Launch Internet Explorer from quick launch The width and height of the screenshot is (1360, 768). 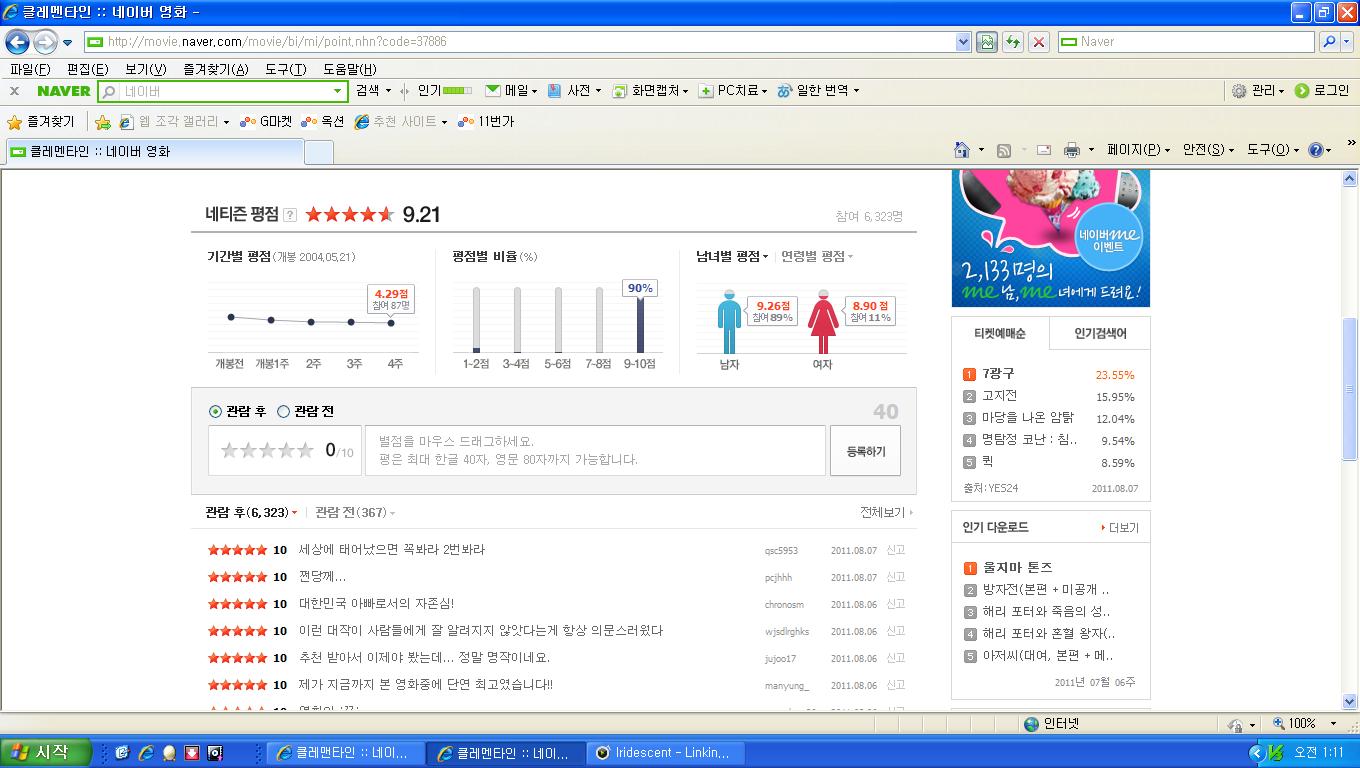pyautogui.click(x=146, y=752)
